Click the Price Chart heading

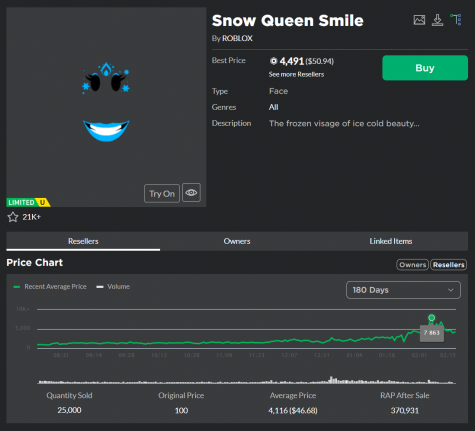[35, 263]
